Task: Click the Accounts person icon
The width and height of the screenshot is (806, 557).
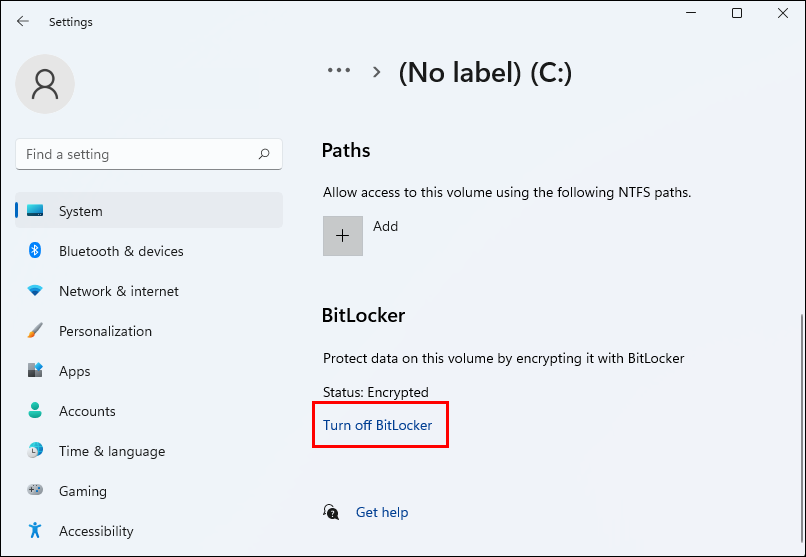Action: pyautogui.click(x=35, y=411)
